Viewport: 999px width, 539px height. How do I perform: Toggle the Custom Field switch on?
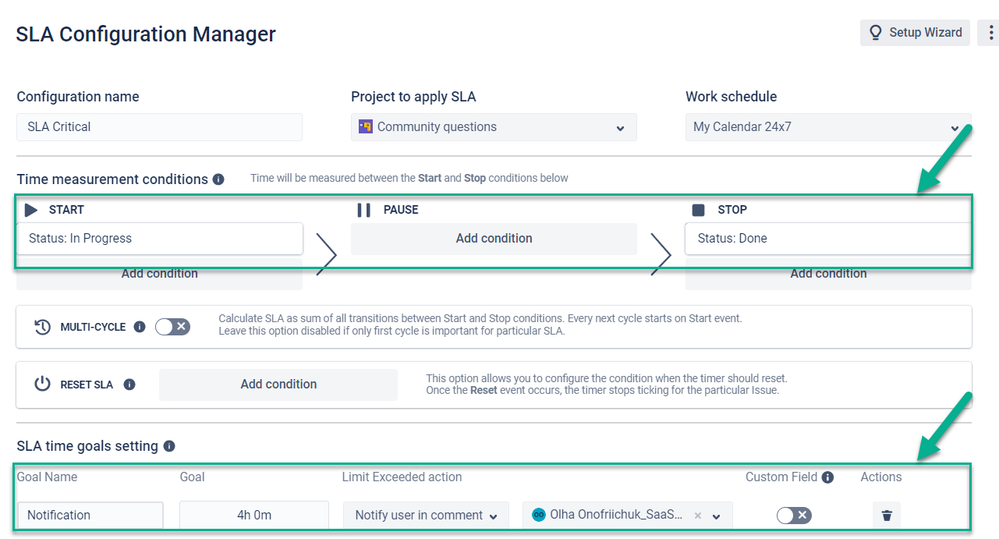794,515
